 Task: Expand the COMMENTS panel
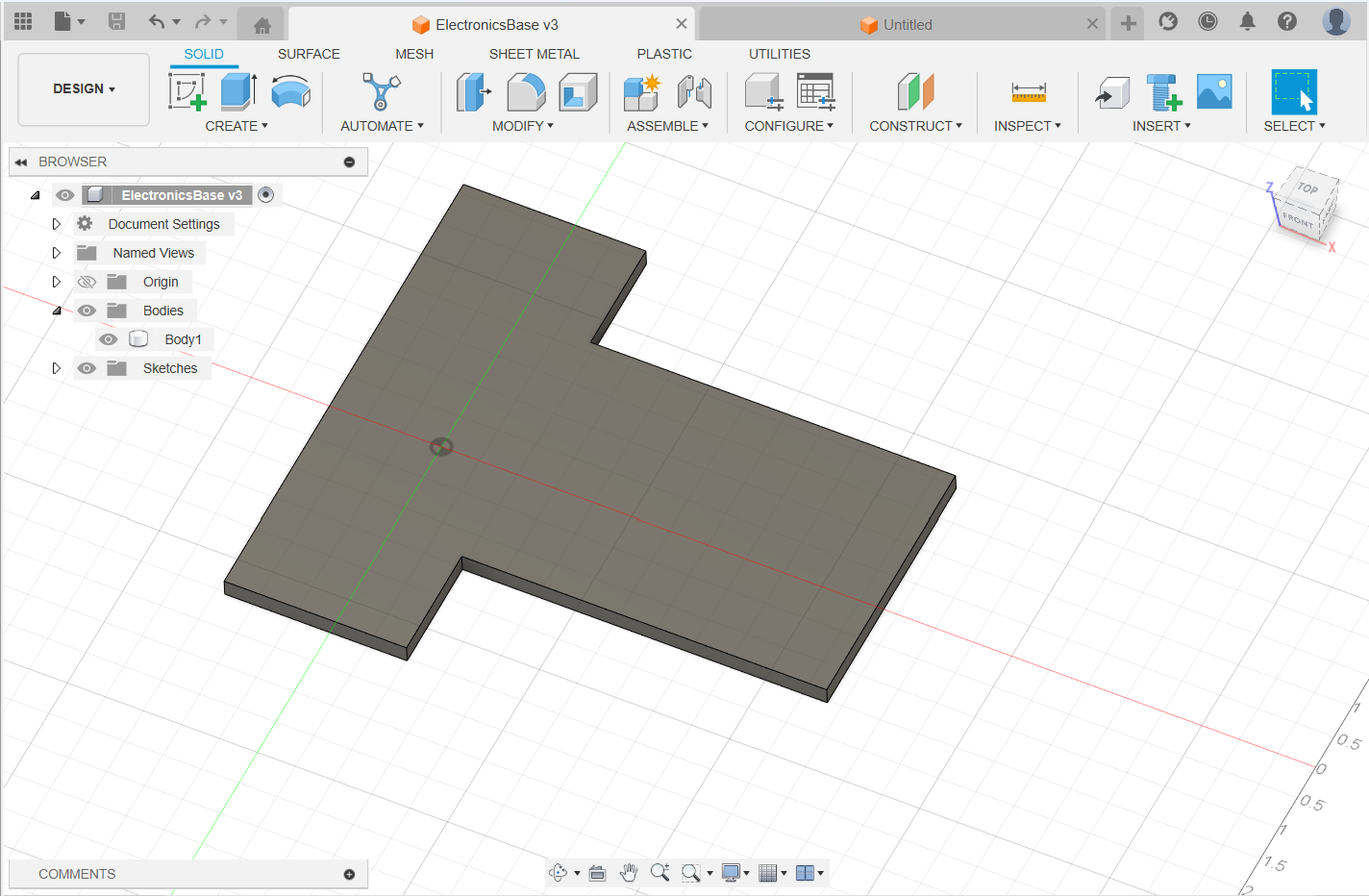[349, 874]
